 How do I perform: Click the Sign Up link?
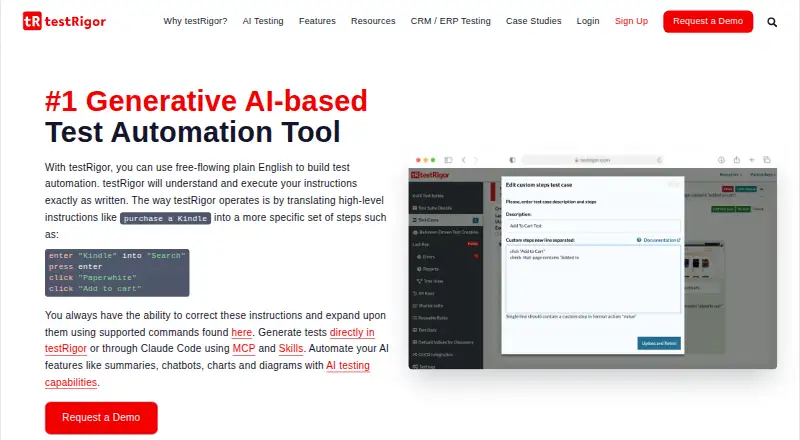click(631, 21)
